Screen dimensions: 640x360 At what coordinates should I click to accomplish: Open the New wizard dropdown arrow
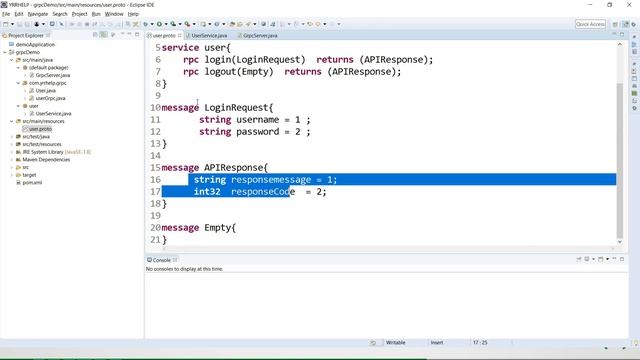click(x=12, y=24)
